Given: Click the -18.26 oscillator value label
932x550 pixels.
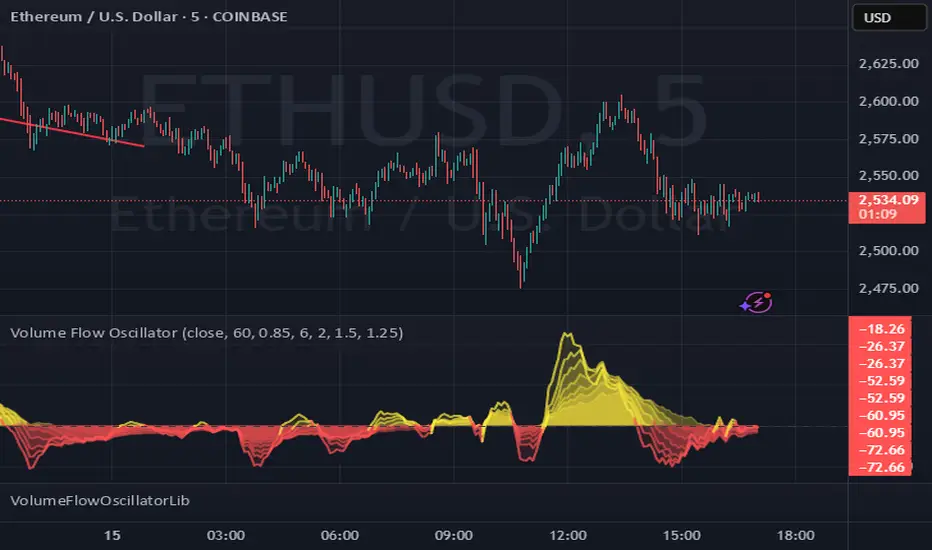Looking at the screenshot, I should click(880, 329).
